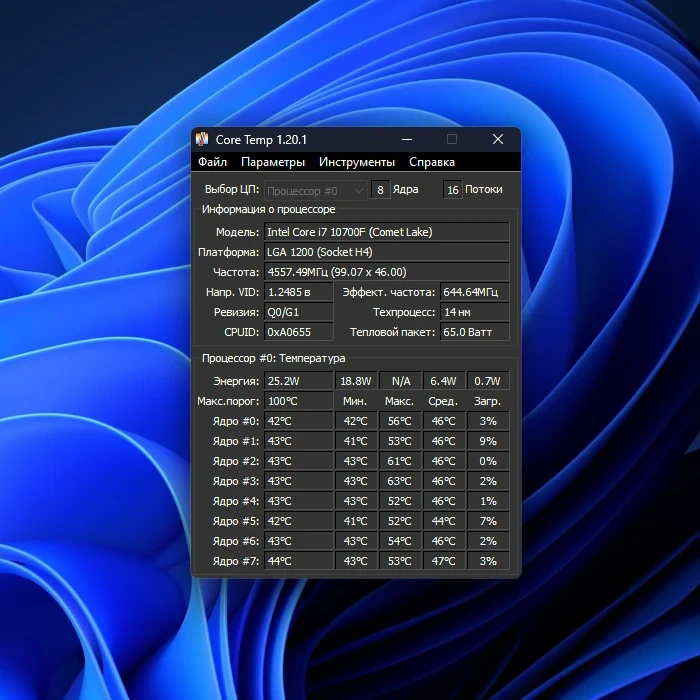700x700 pixels.
Task: Click the Core Temp 1.20.1 title text
Action: pos(261,140)
